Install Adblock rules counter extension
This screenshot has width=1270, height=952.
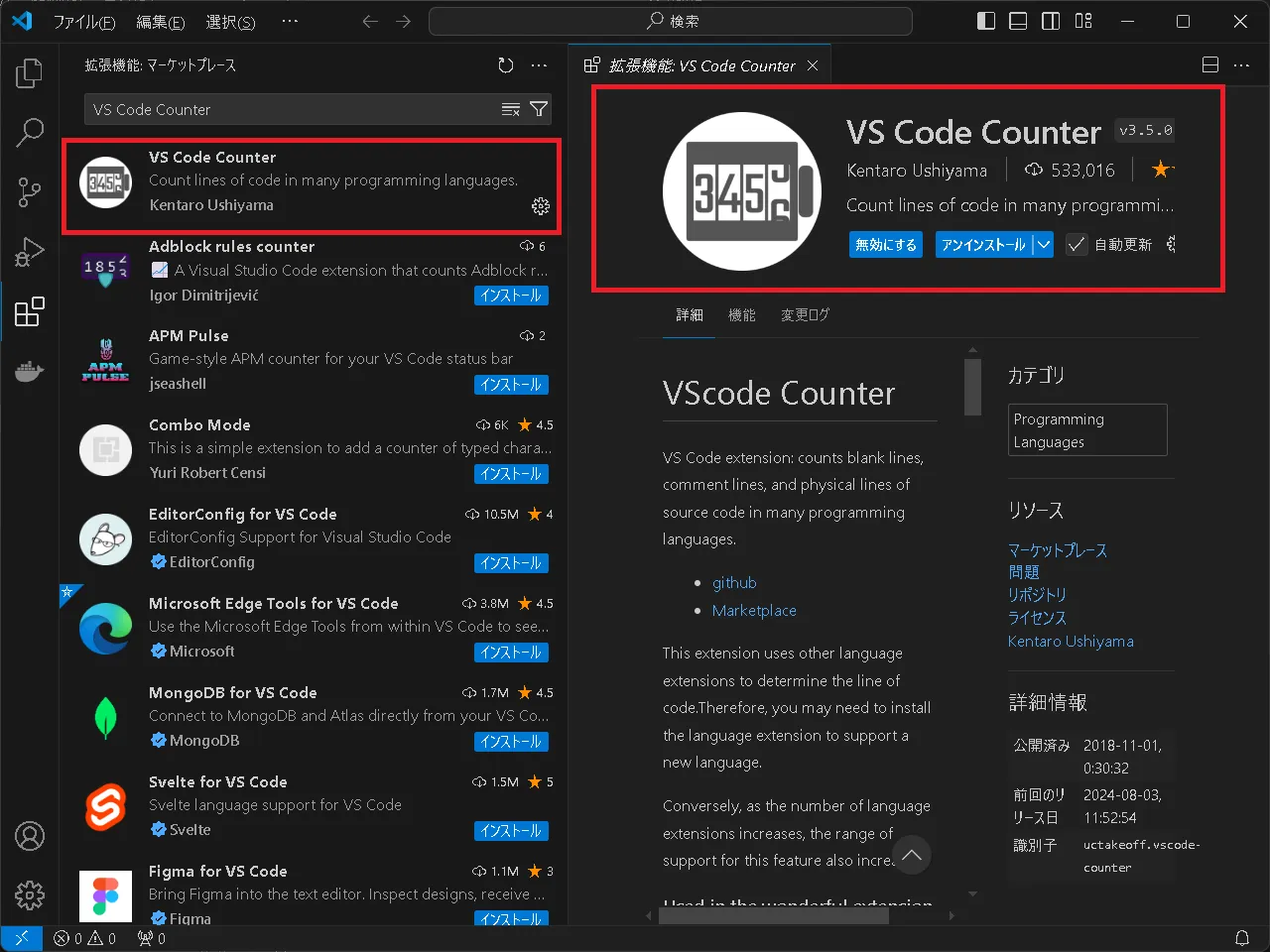[x=511, y=296]
